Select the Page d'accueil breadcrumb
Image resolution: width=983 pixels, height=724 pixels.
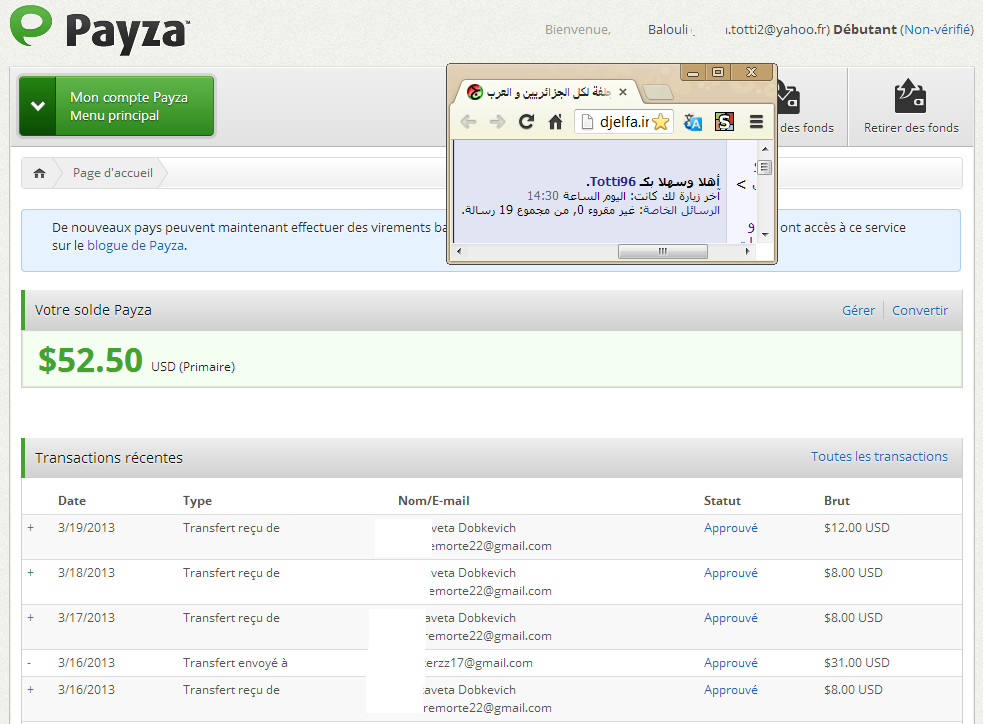click(113, 173)
